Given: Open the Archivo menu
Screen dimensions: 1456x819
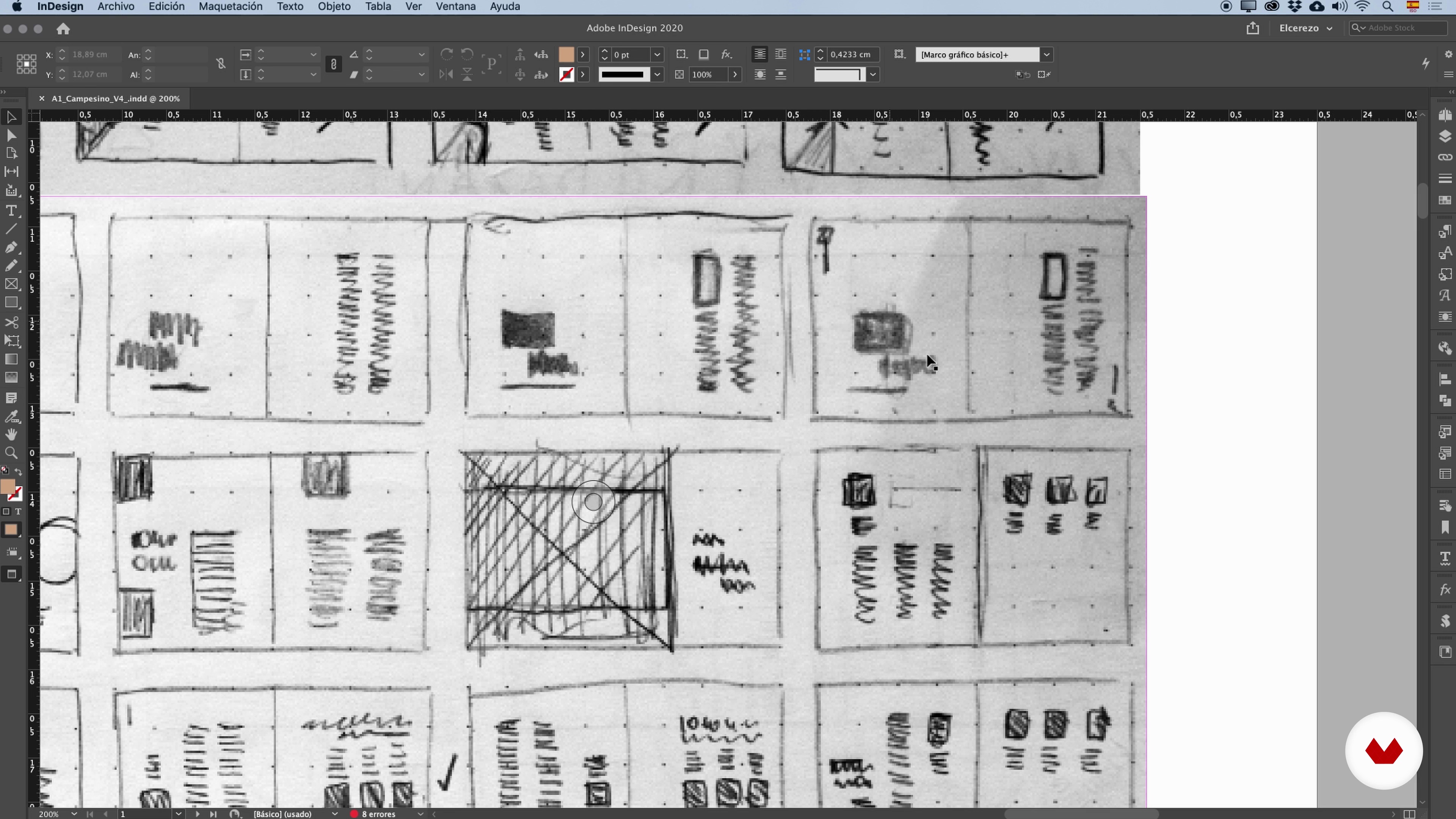Looking at the screenshot, I should click(x=116, y=6).
